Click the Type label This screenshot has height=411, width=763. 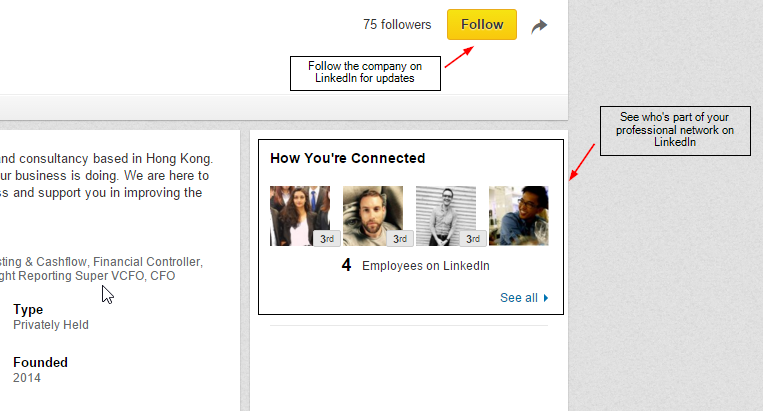point(28,310)
